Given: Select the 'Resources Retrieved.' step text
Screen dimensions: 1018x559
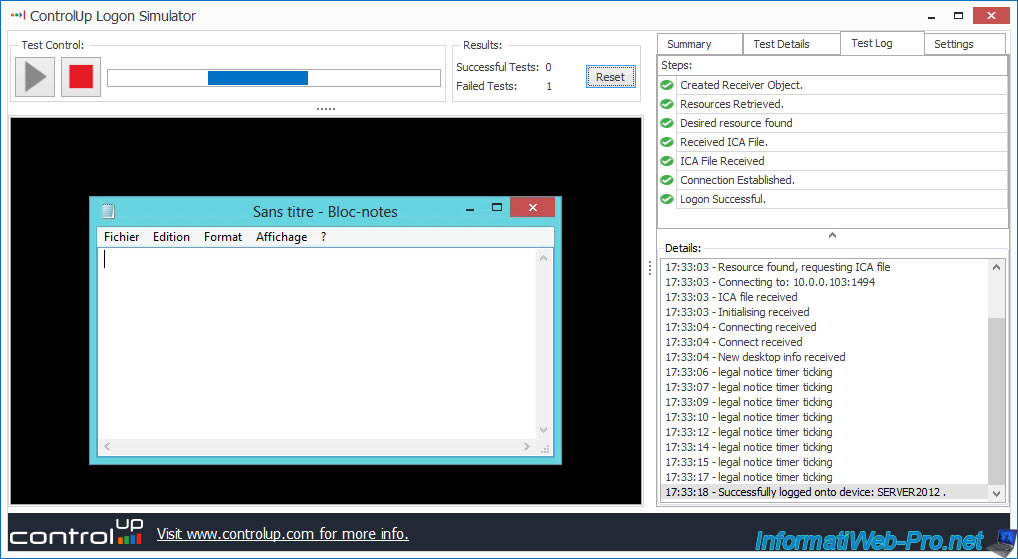Looking at the screenshot, I should [x=732, y=104].
